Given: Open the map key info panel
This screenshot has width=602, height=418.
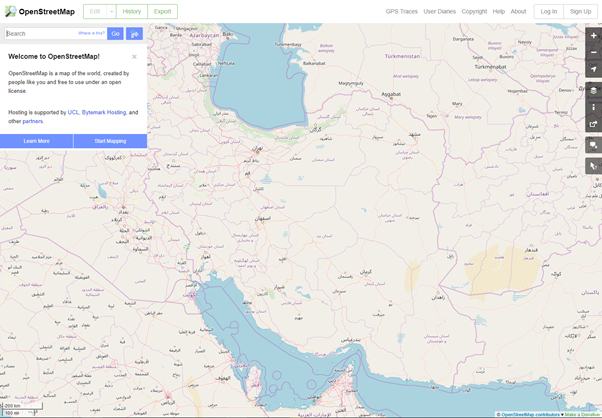Looking at the screenshot, I should point(594,107).
